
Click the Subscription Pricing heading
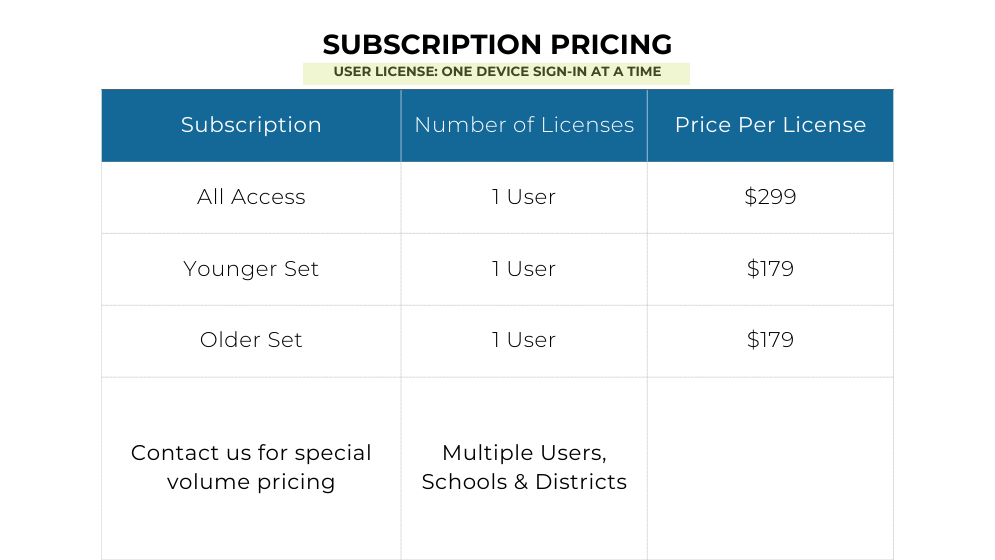click(497, 44)
